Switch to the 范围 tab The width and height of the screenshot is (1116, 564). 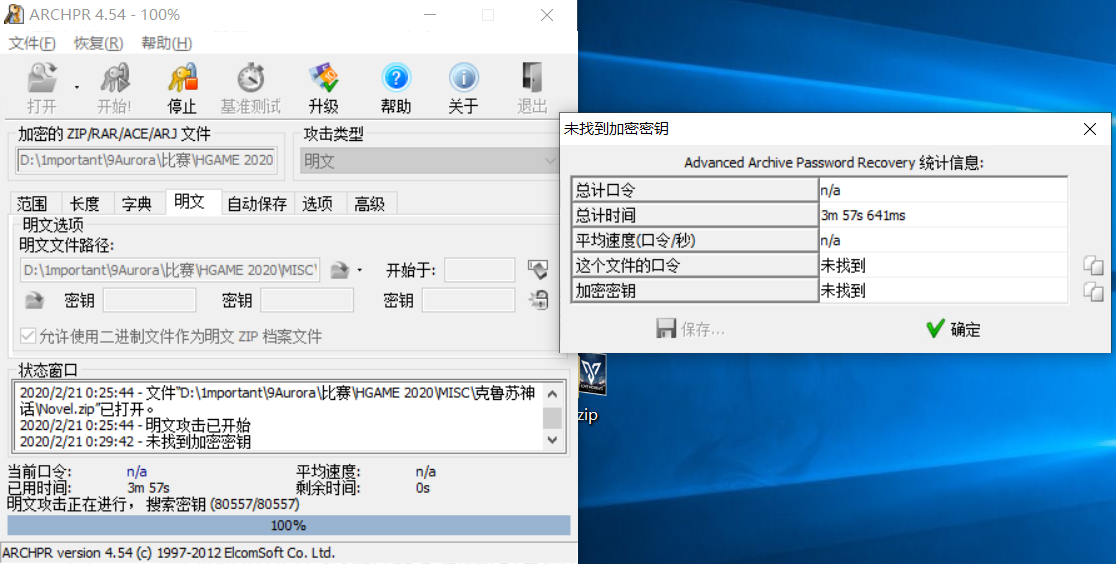(32, 204)
